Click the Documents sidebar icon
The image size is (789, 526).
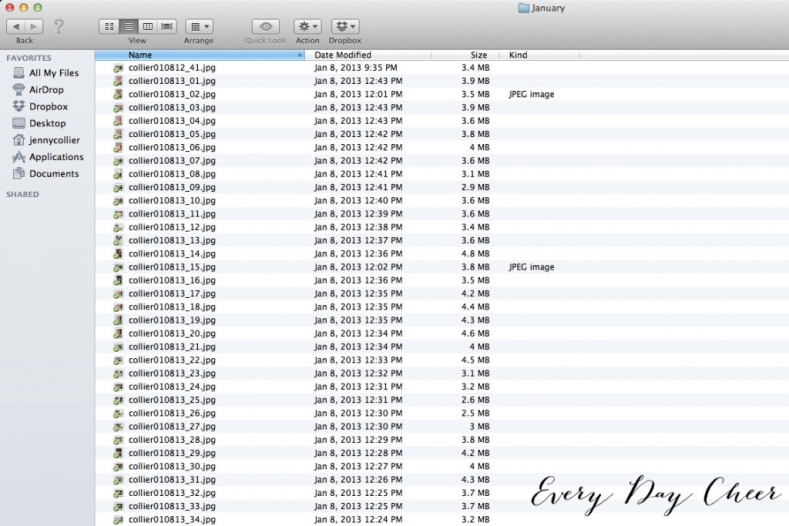19,174
